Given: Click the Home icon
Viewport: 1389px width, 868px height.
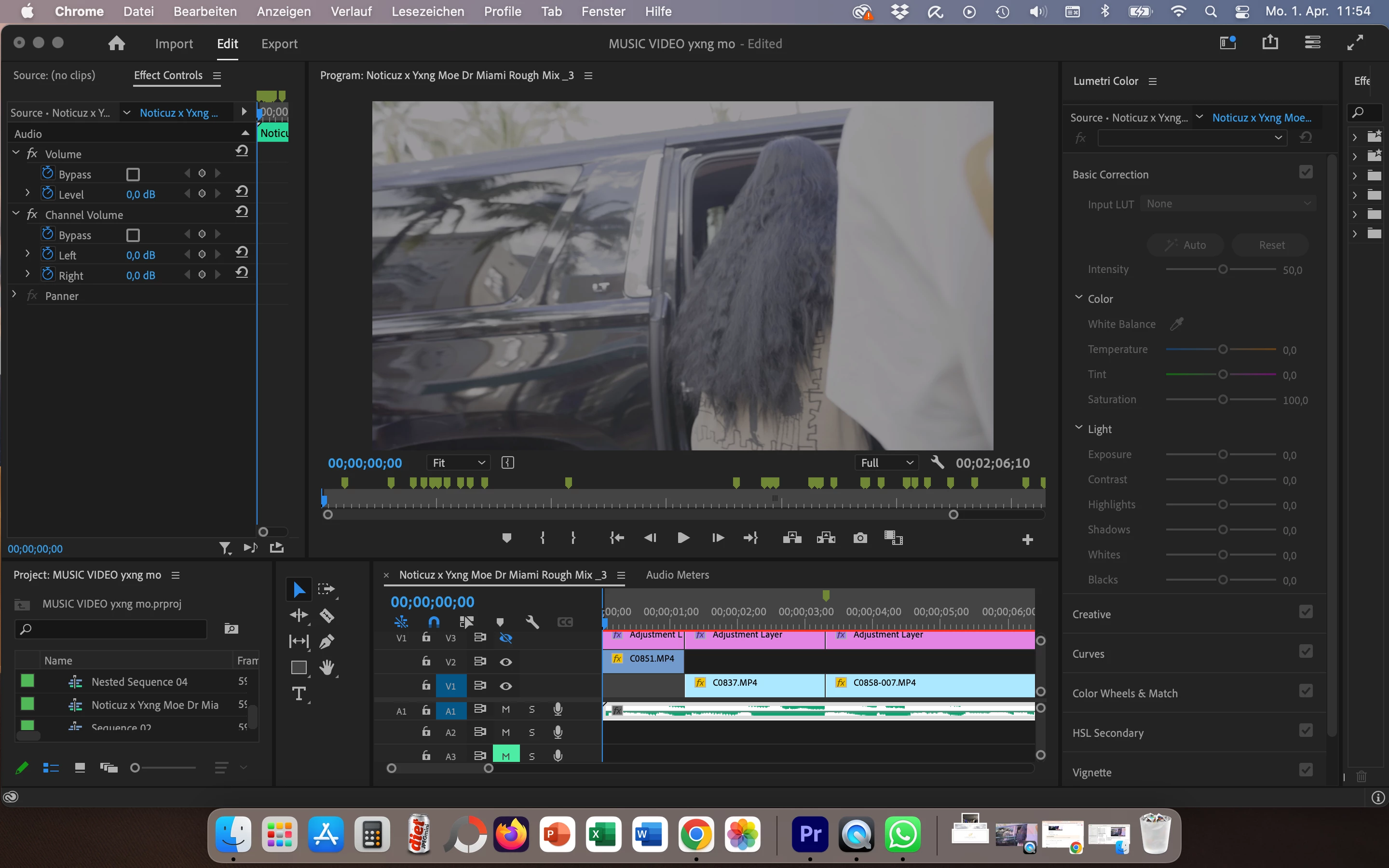Looking at the screenshot, I should [117, 43].
